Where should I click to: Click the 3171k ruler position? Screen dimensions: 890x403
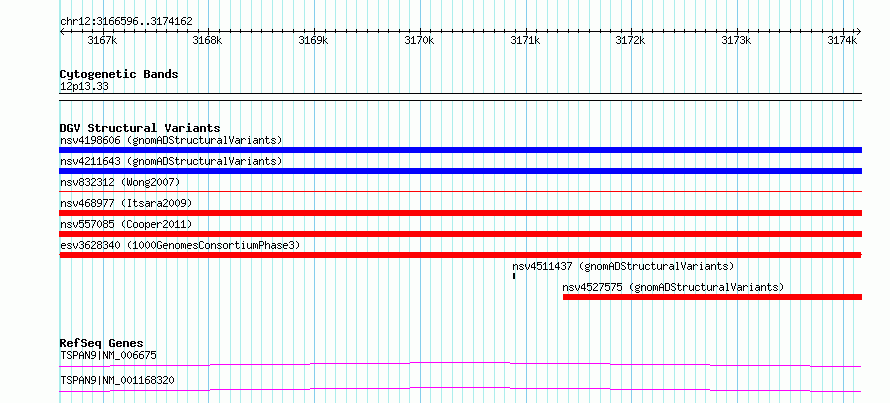coord(526,41)
